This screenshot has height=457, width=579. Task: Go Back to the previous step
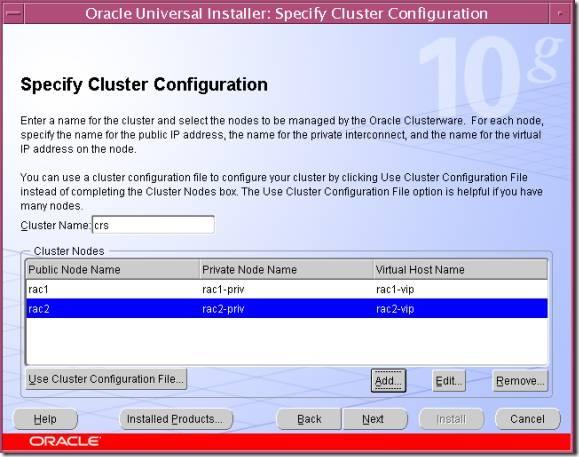(309, 419)
